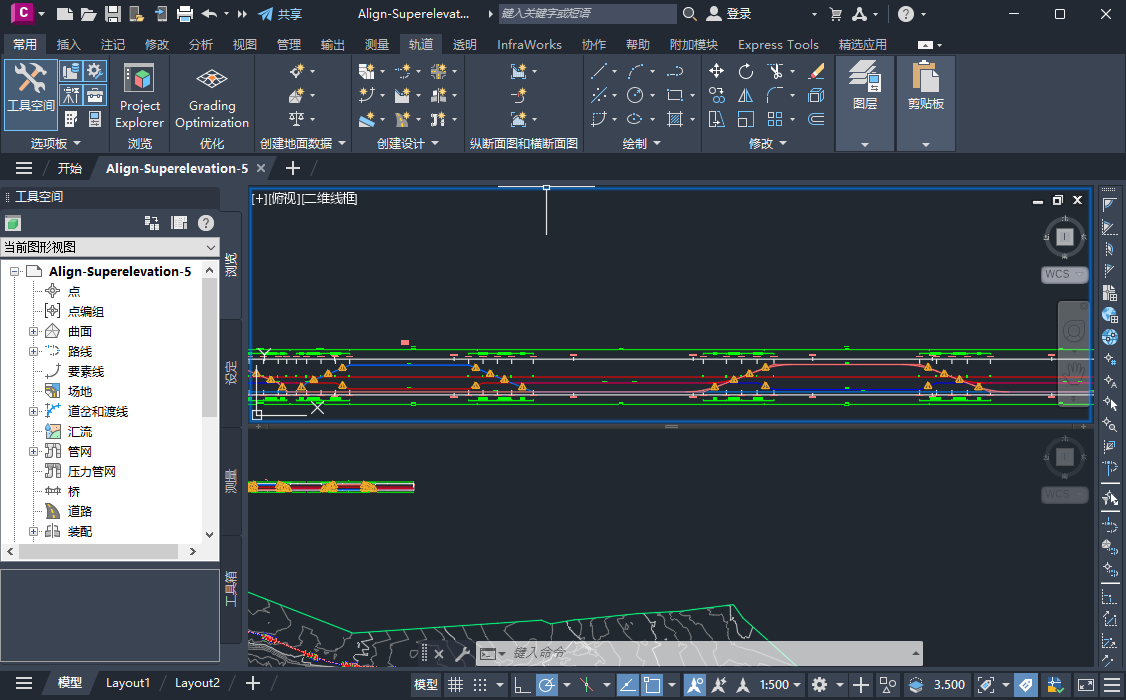Activate the 工具空间 (Toolspace) button
1126x700 pixels.
31,95
